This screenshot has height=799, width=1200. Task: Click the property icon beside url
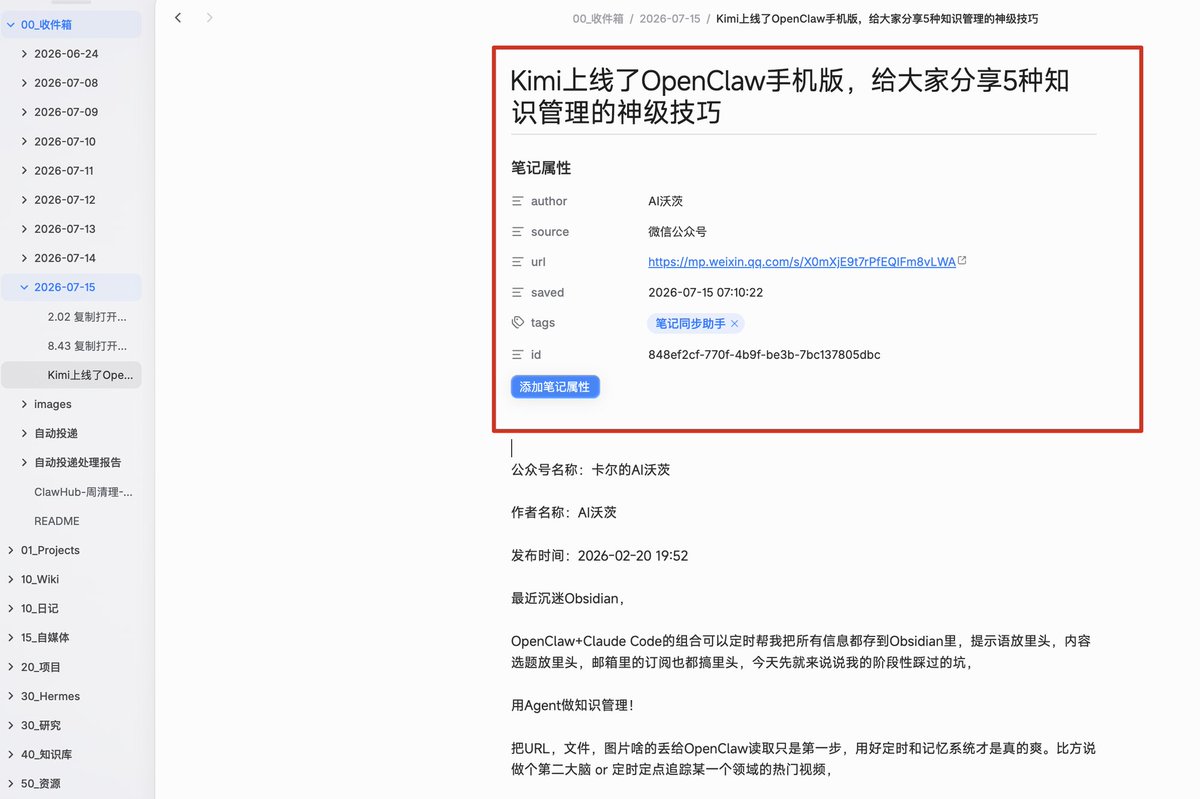[517, 262]
